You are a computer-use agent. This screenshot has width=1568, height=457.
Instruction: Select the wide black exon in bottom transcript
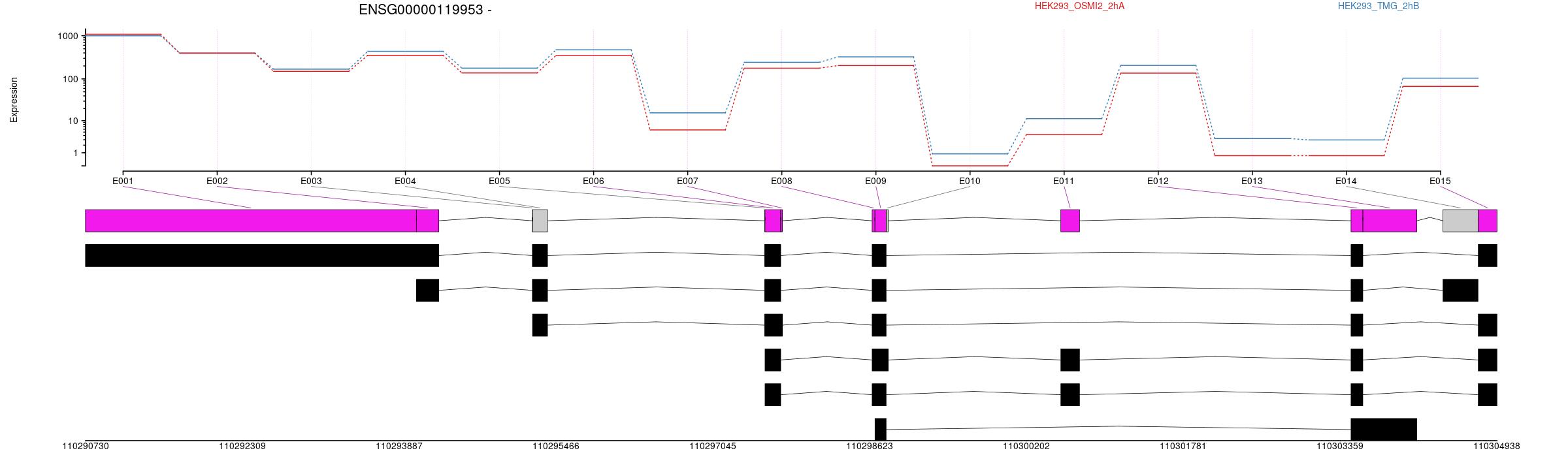(x=1384, y=430)
